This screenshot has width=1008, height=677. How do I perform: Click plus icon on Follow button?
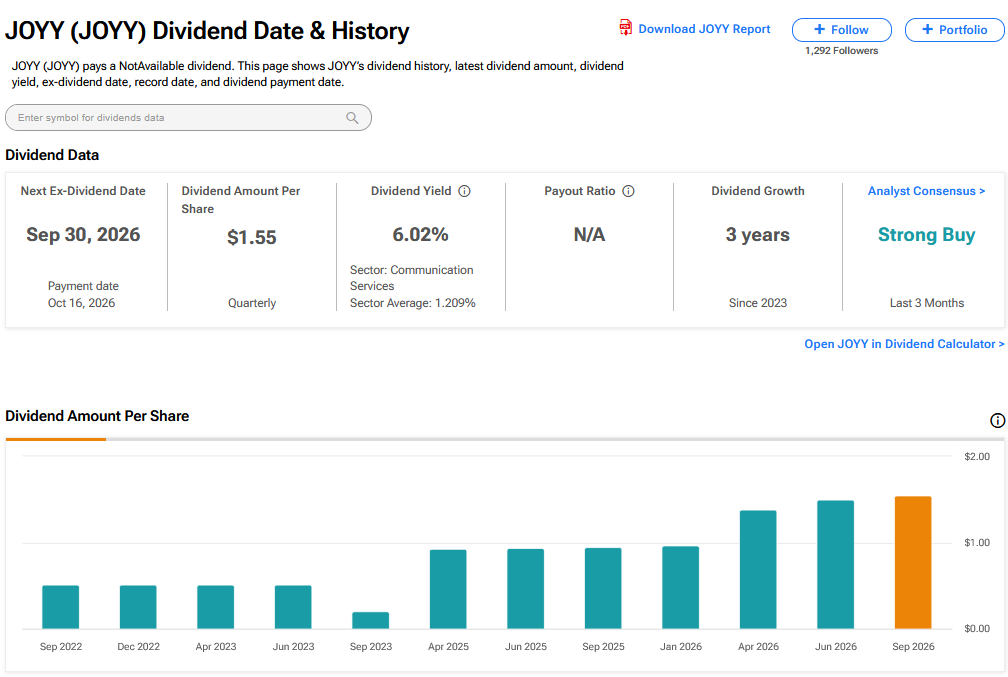[820, 30]
